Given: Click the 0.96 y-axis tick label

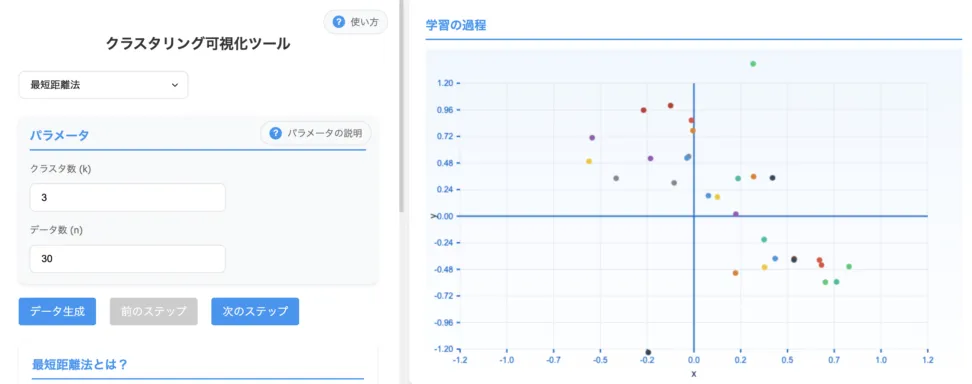Looking at the screenshot, I should coord(446,110).
